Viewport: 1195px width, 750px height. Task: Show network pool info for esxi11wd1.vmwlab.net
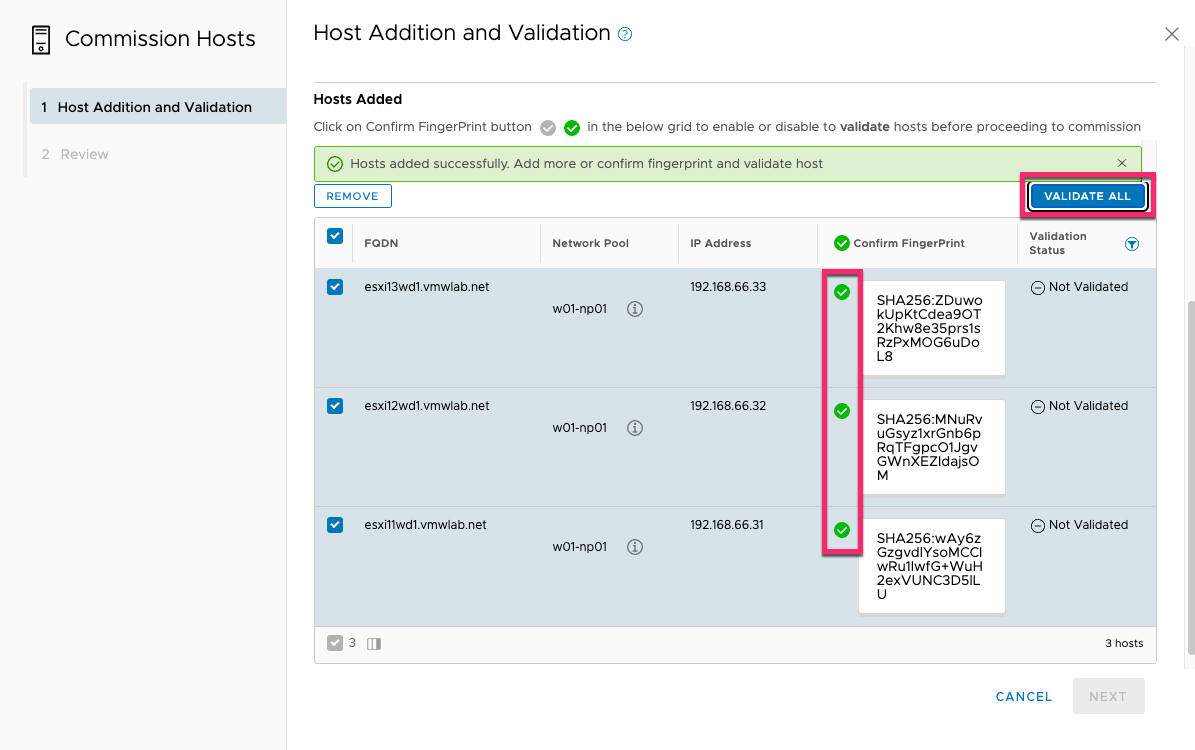pyautogui.click(x=635, y=546)
